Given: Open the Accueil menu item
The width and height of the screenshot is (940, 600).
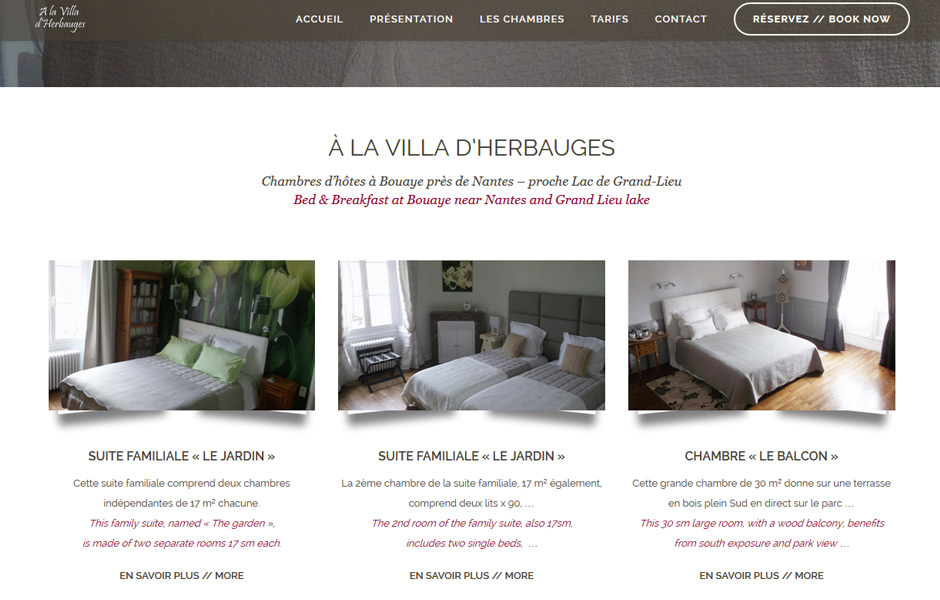Looking at the screenshot, I should click(319, 19).
